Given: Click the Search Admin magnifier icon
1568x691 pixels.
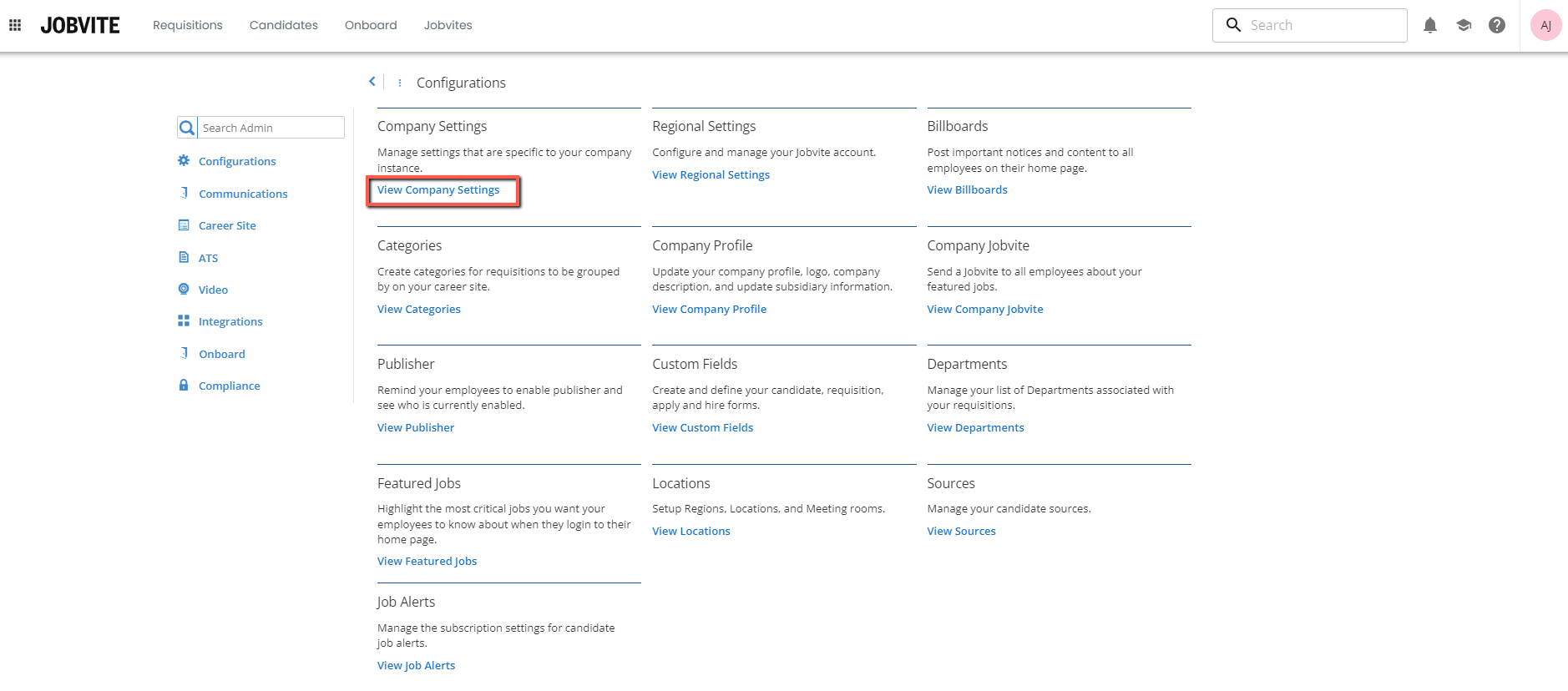Looking at the screenshot, I should tap(187, 128).
